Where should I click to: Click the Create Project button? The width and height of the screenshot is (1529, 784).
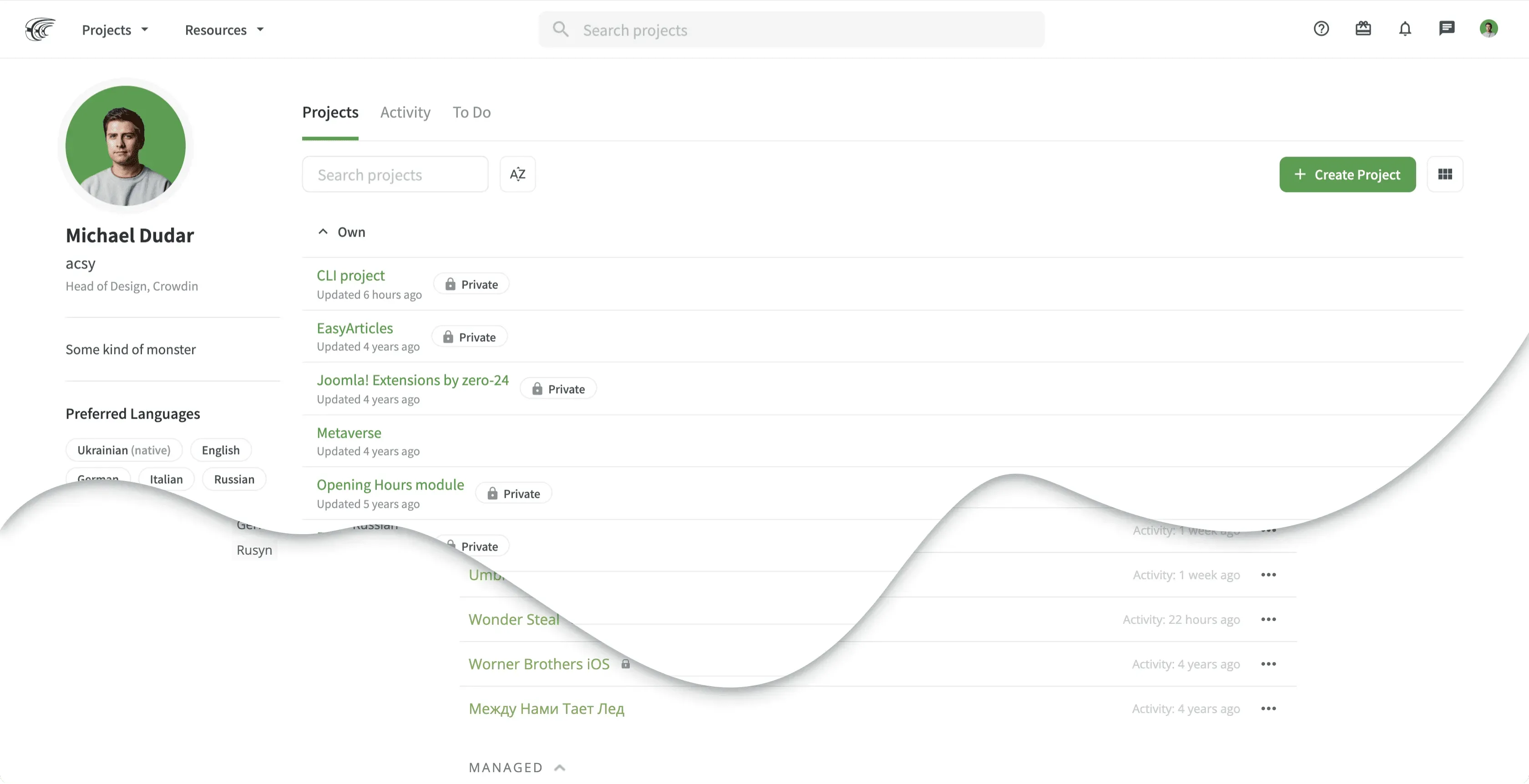1347,174
